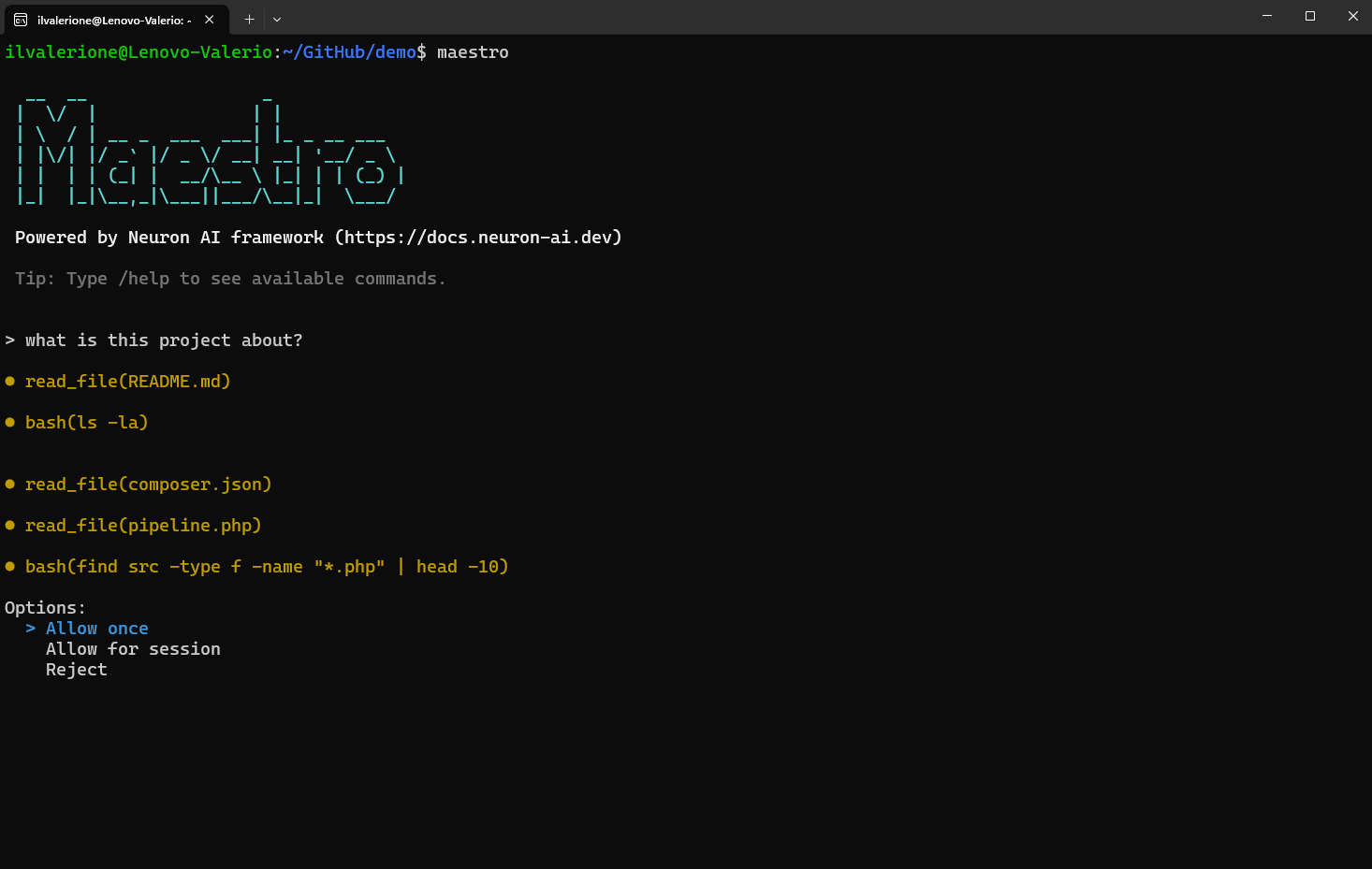Maximize the terminal window
This screenshot has width=1372, height=869.
coord(1310,16)
